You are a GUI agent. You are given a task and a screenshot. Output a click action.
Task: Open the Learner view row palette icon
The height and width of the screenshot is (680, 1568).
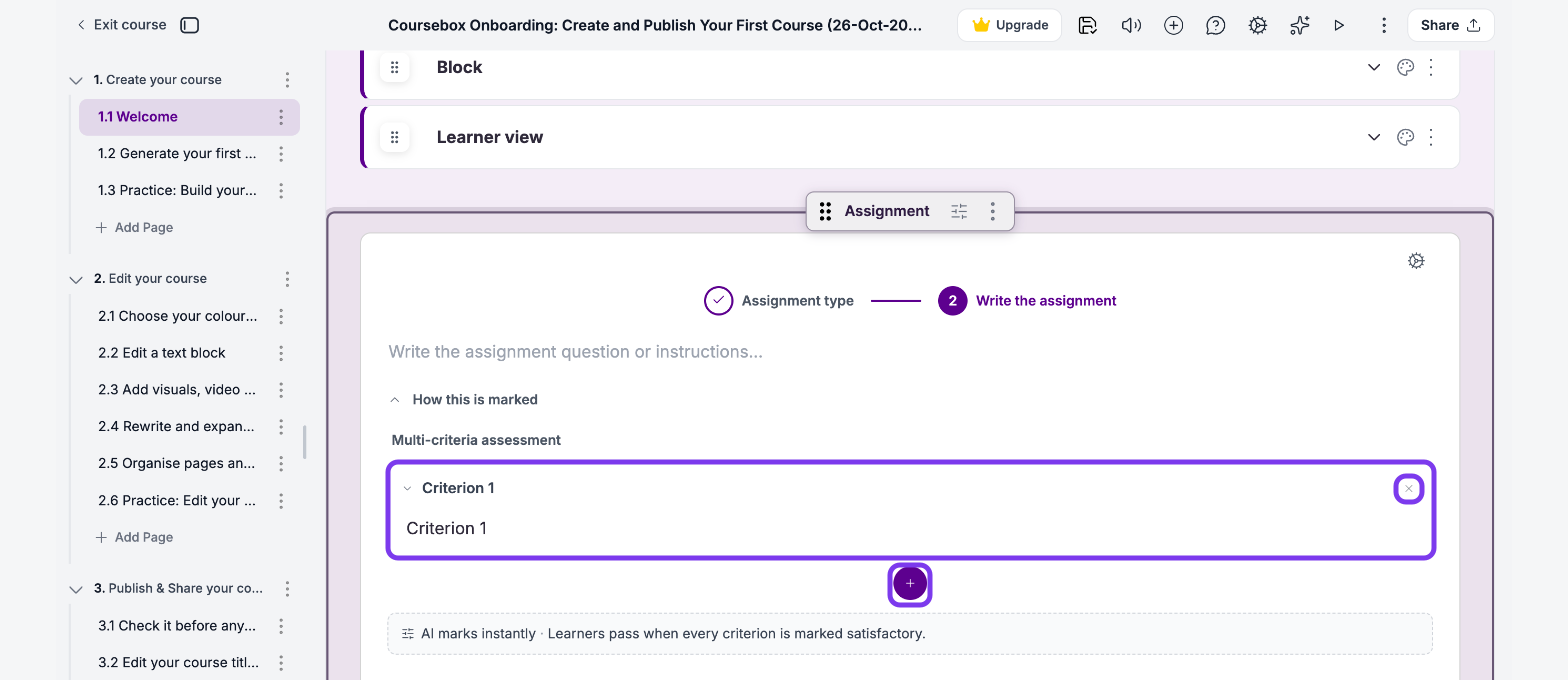coord(1405,137)
